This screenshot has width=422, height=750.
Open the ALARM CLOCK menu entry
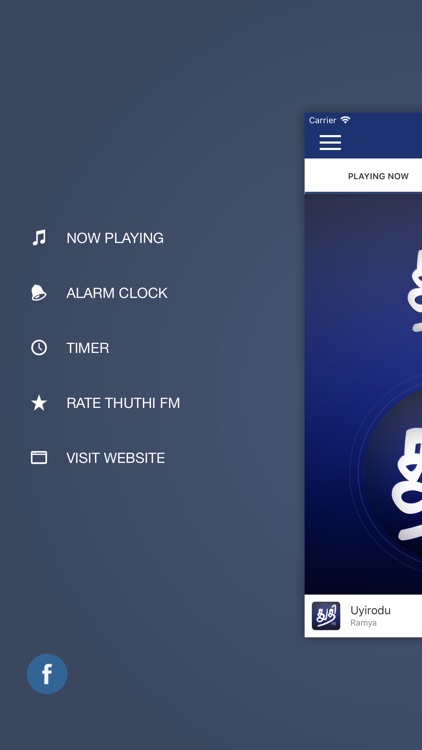[117, 293]
